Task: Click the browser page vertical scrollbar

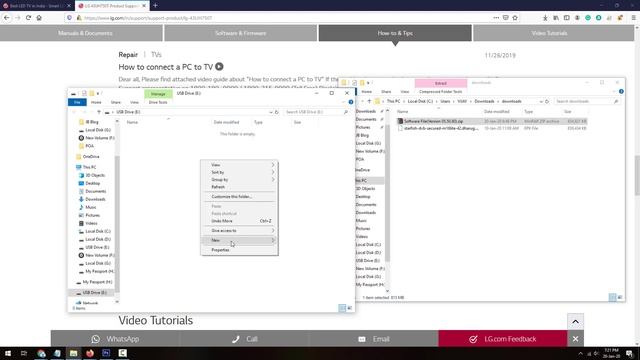Action: pos(637,176)
